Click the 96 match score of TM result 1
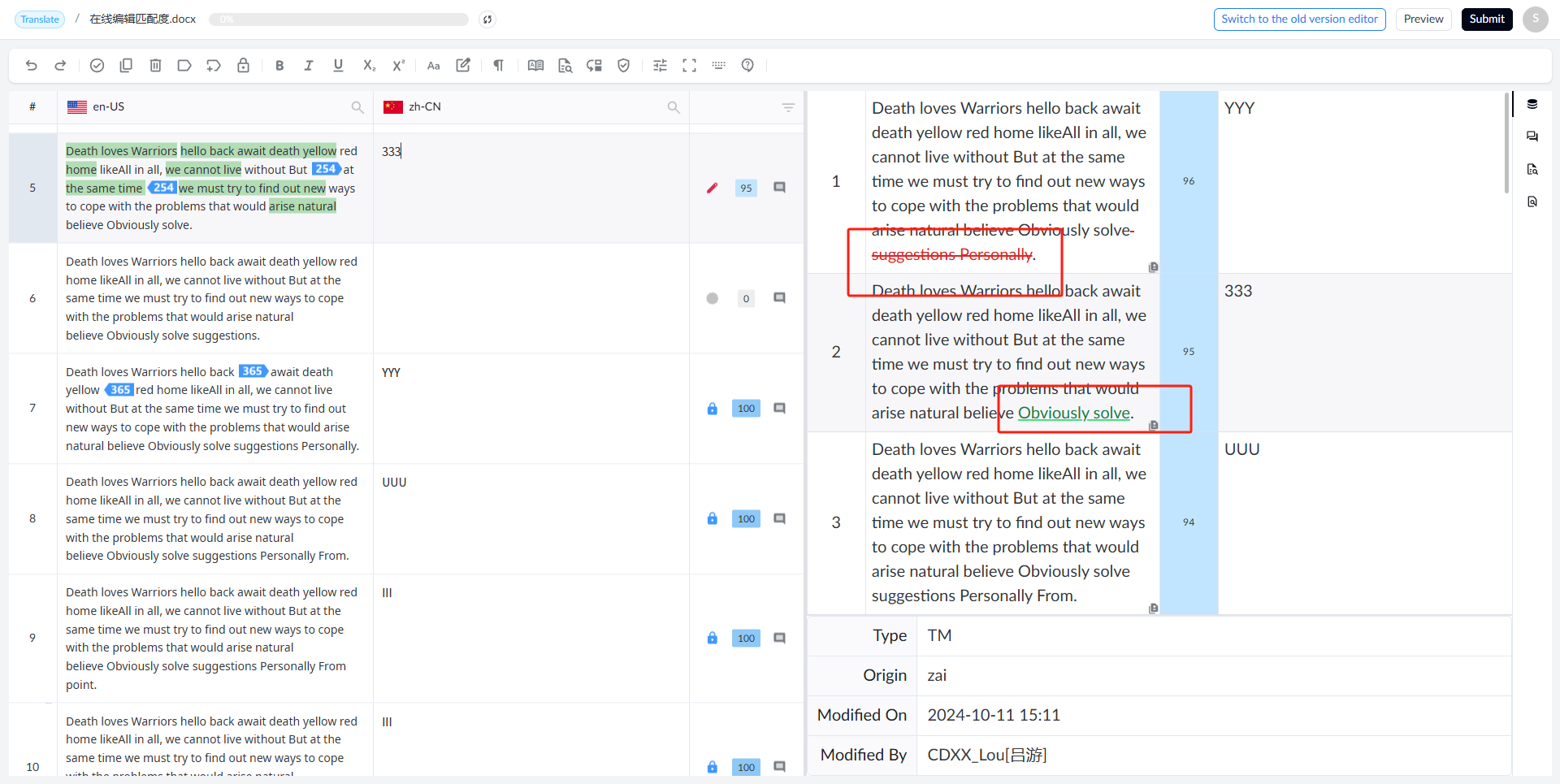 pyautogui.click(x=1189, y=181)
